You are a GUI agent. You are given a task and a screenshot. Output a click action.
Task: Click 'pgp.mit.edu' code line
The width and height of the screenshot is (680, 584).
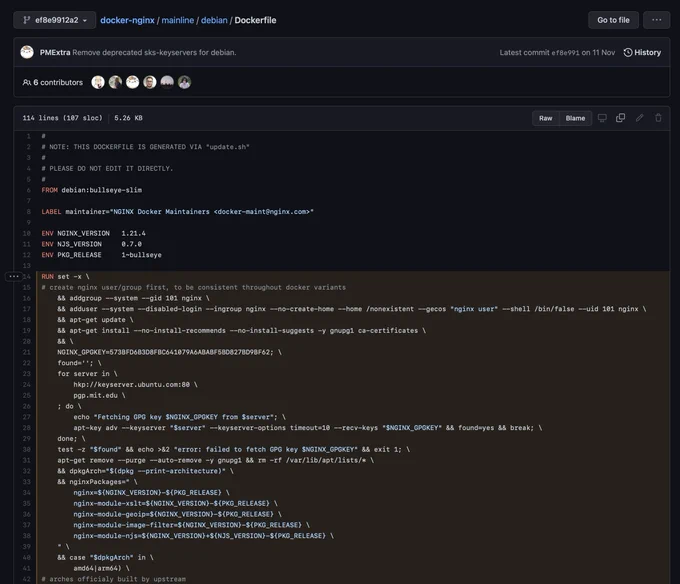pos(99,395)
